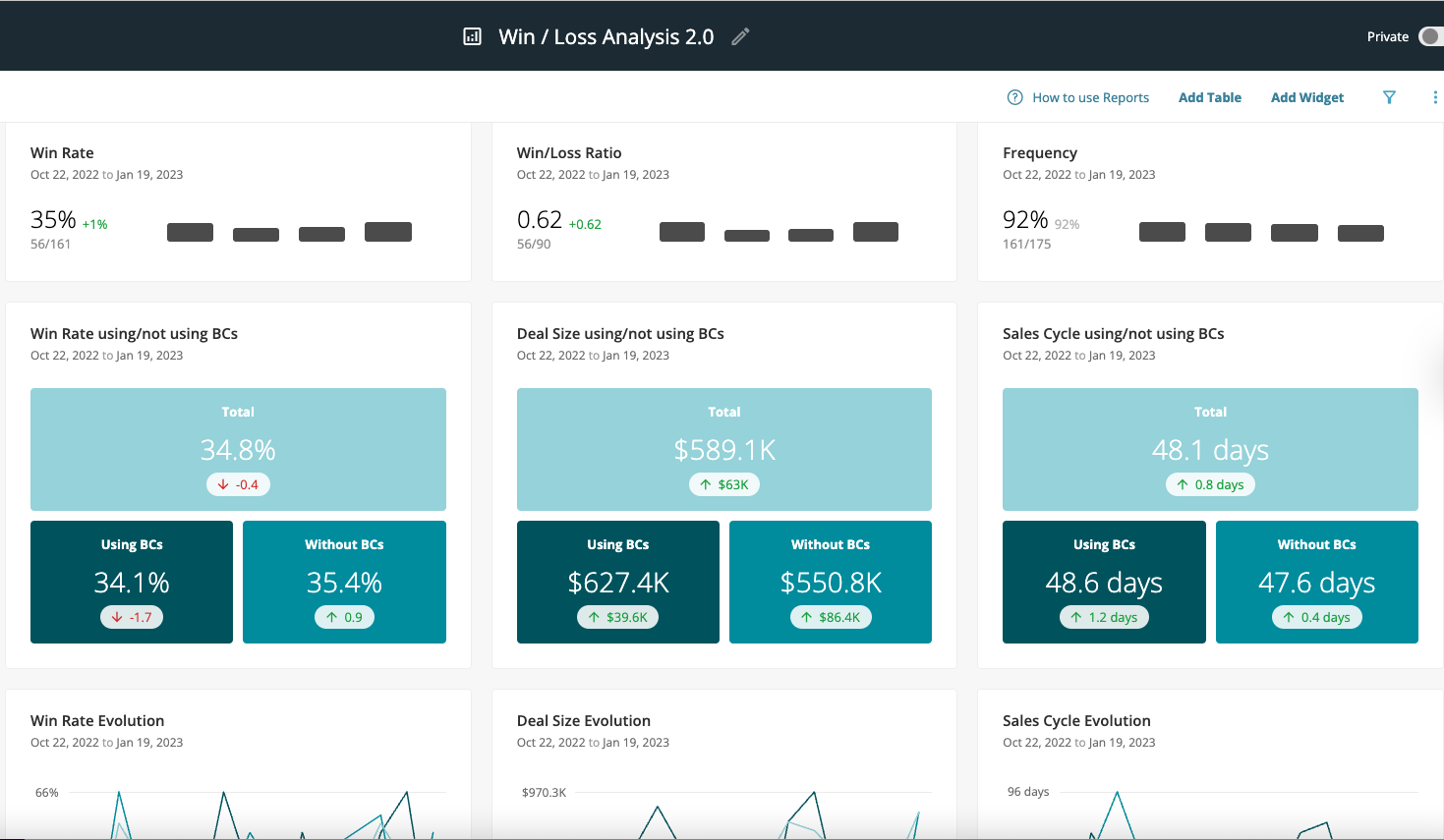Click the 0.8 days increase badge on Sales Cycle
The image size is (1444, 840).
[1210, 484]
